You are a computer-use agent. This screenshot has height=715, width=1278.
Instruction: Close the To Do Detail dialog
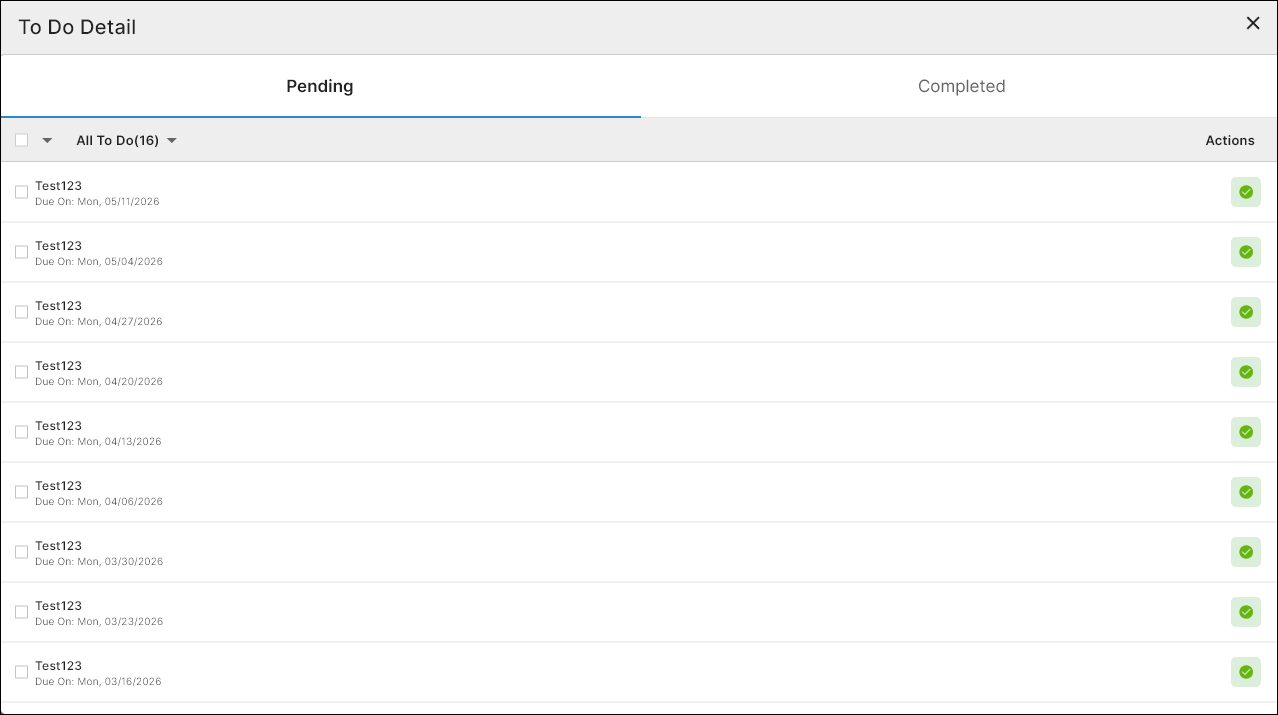click(1253, 23)
